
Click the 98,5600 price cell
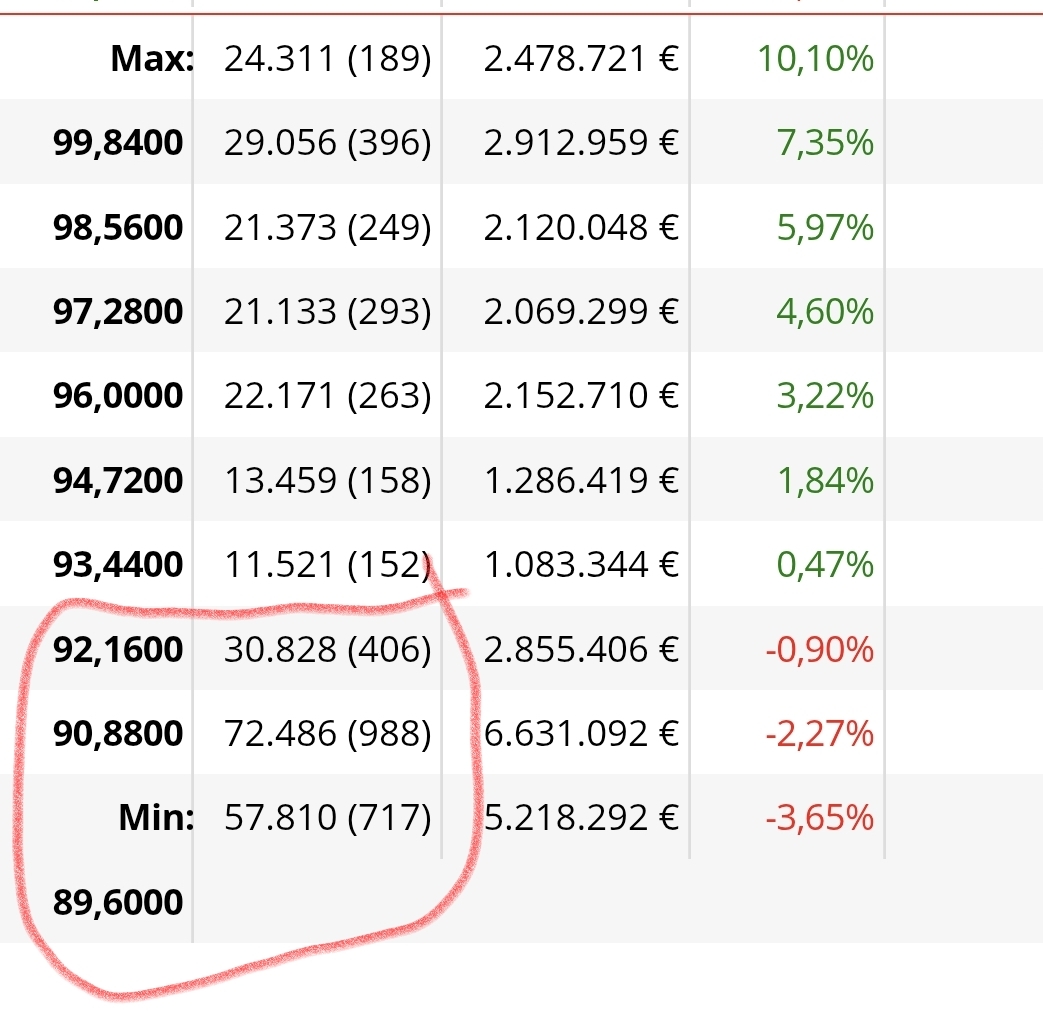[x=118, y=228]
